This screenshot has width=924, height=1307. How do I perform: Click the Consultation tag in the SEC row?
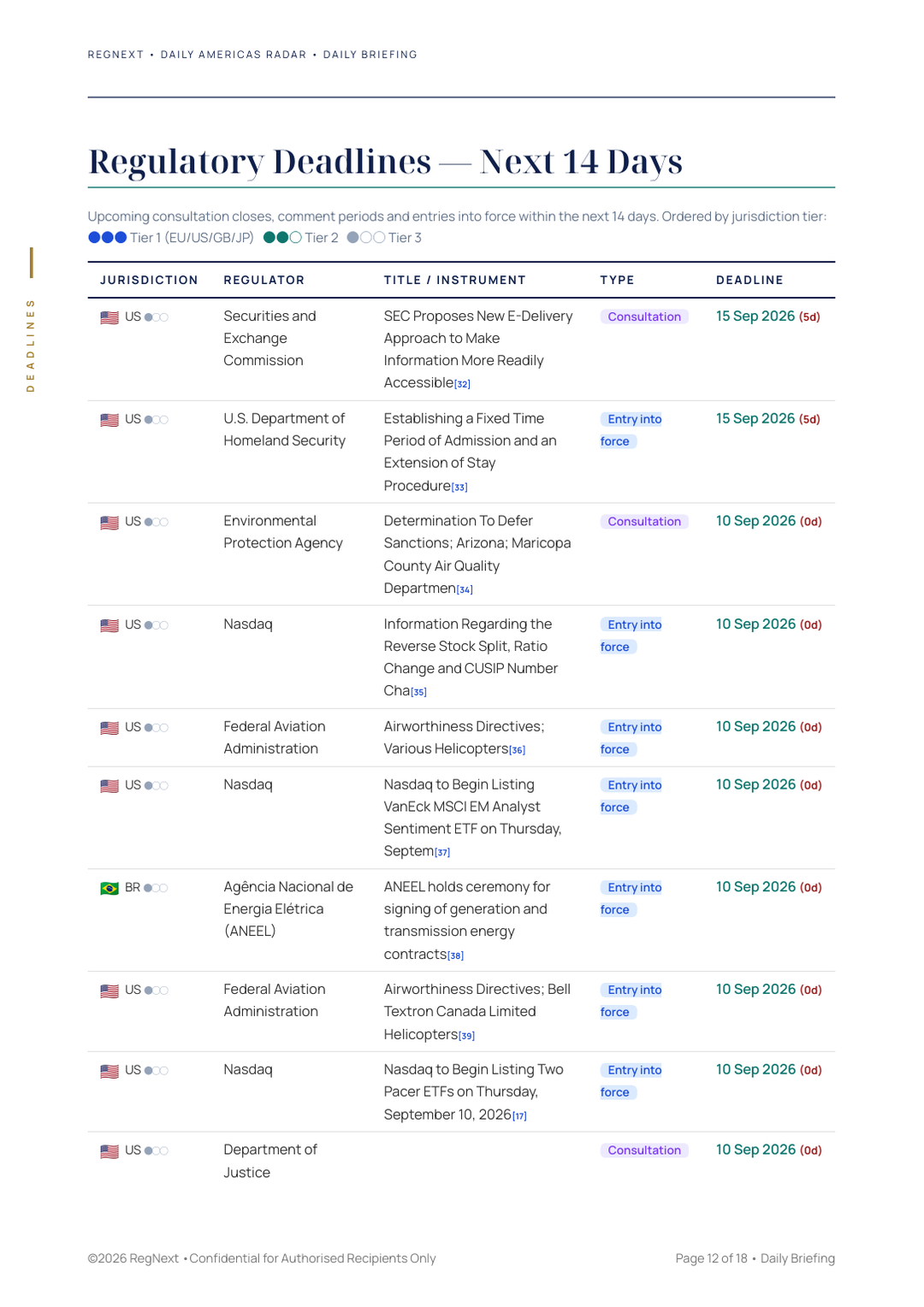(x=644, y=316)
